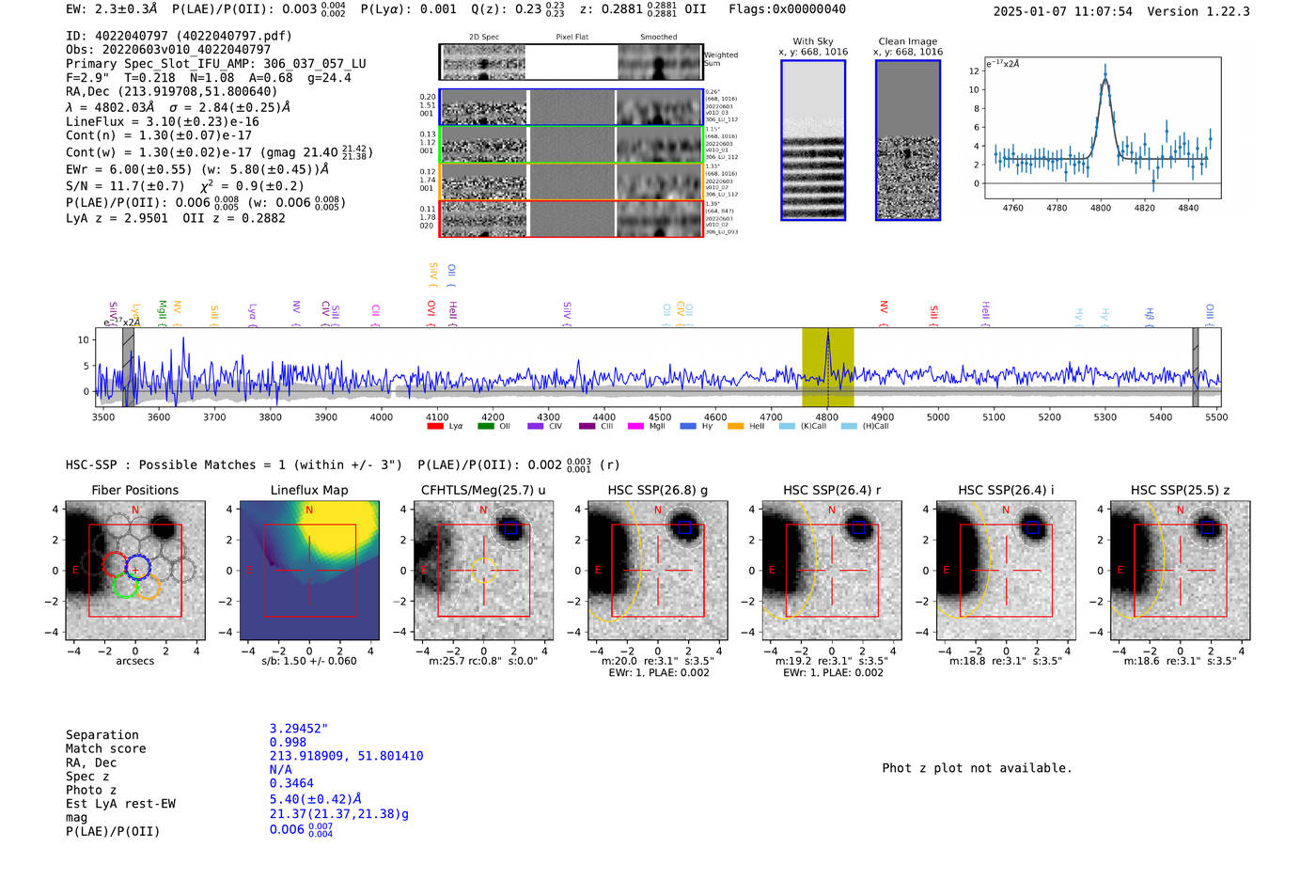Click the With Sky image panel
Viewport: 1316px width, 896px height.
(x=813, y=140)
